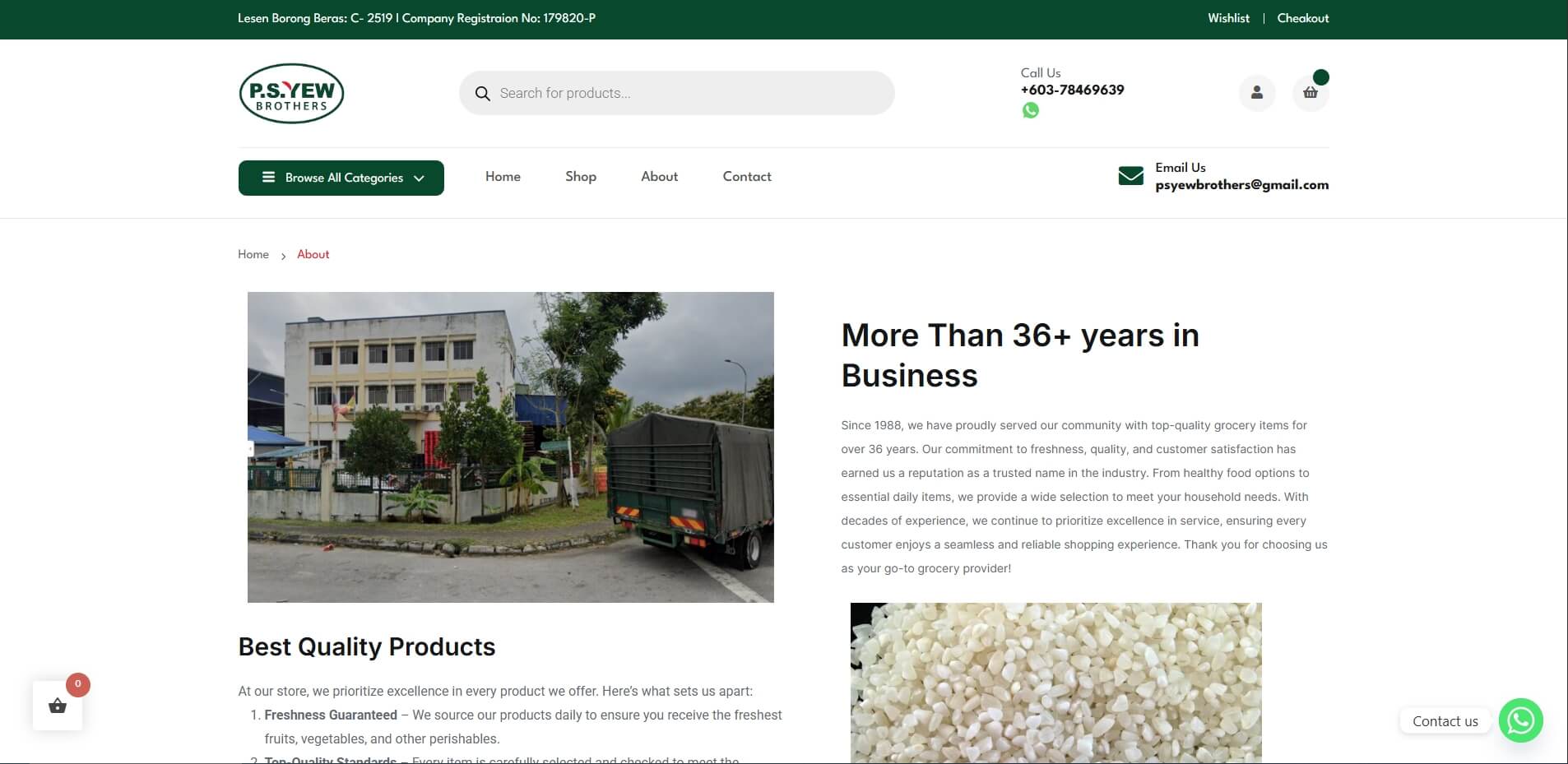Click the psyewbrothers@gmail.com email address
This screenshot has width=1568, height=764.
click(x=1241, y=185)
